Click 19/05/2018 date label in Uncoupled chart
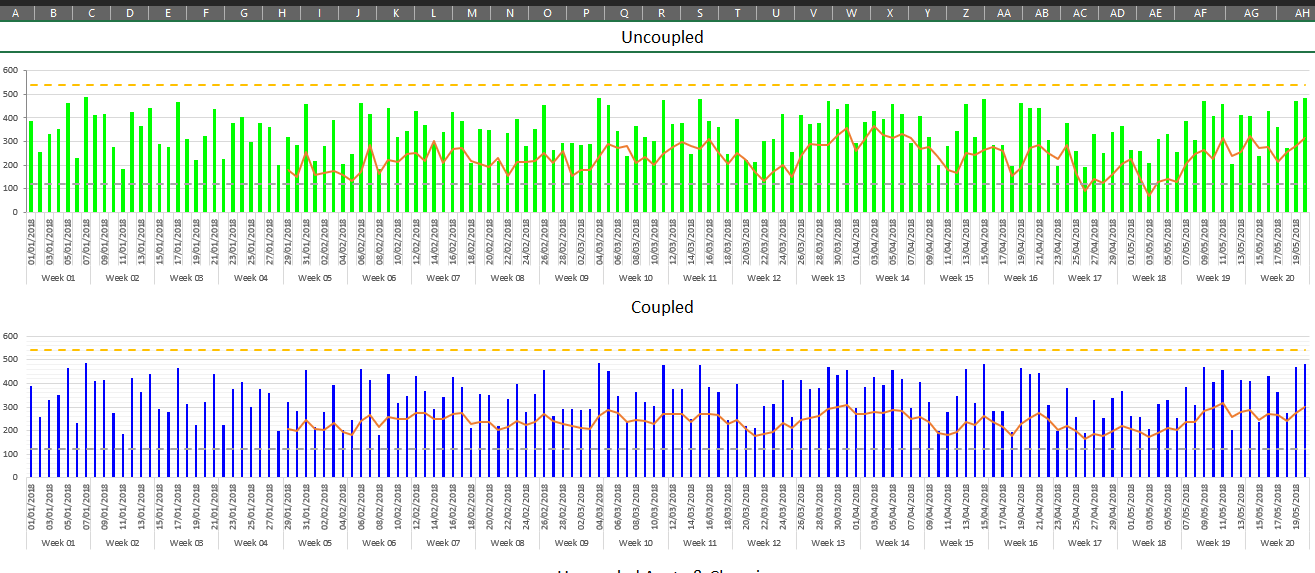Screen dimensions: 1315x573 tap(1298, 243)
